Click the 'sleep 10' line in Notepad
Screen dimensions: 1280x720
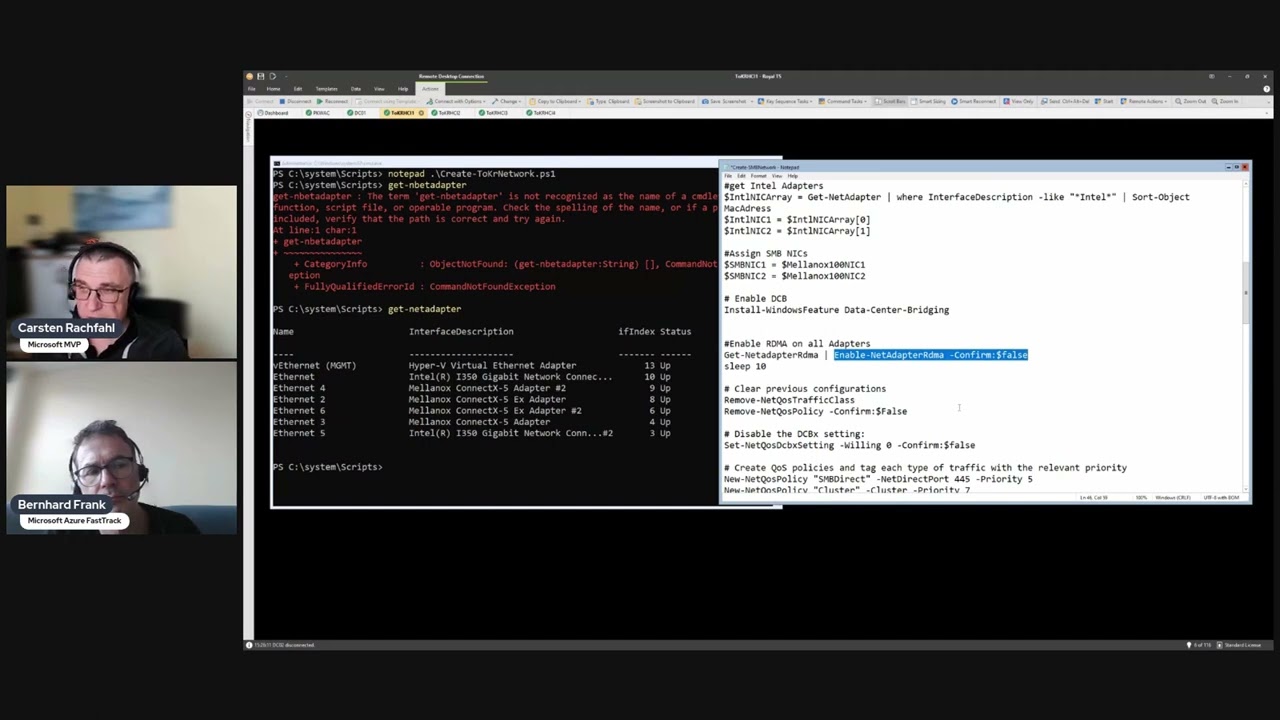click(745, 366)
